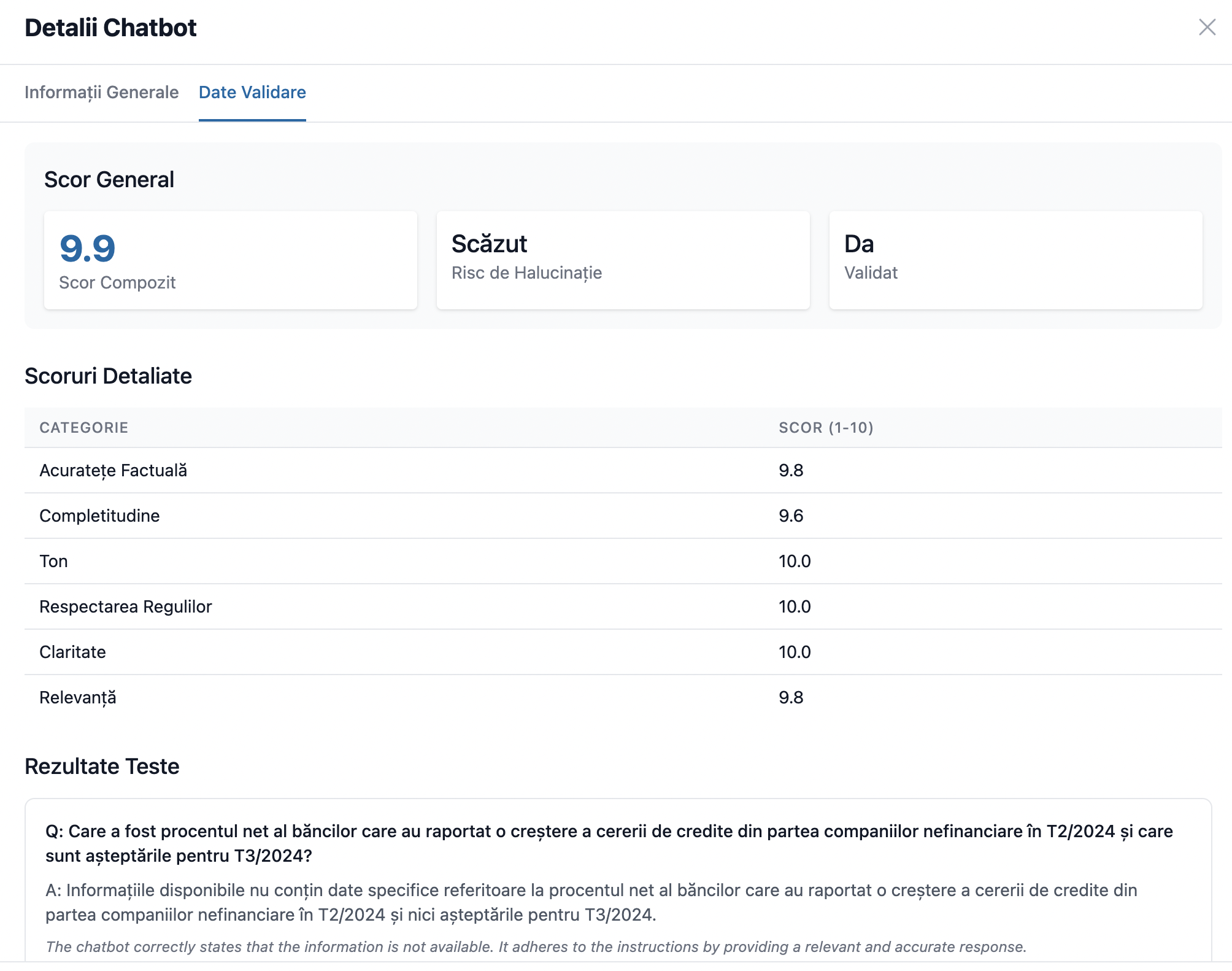The width and height of the screenshot is (1232, 971).
Task: Click the test question text starting with Q:
Action: point(609,843)
